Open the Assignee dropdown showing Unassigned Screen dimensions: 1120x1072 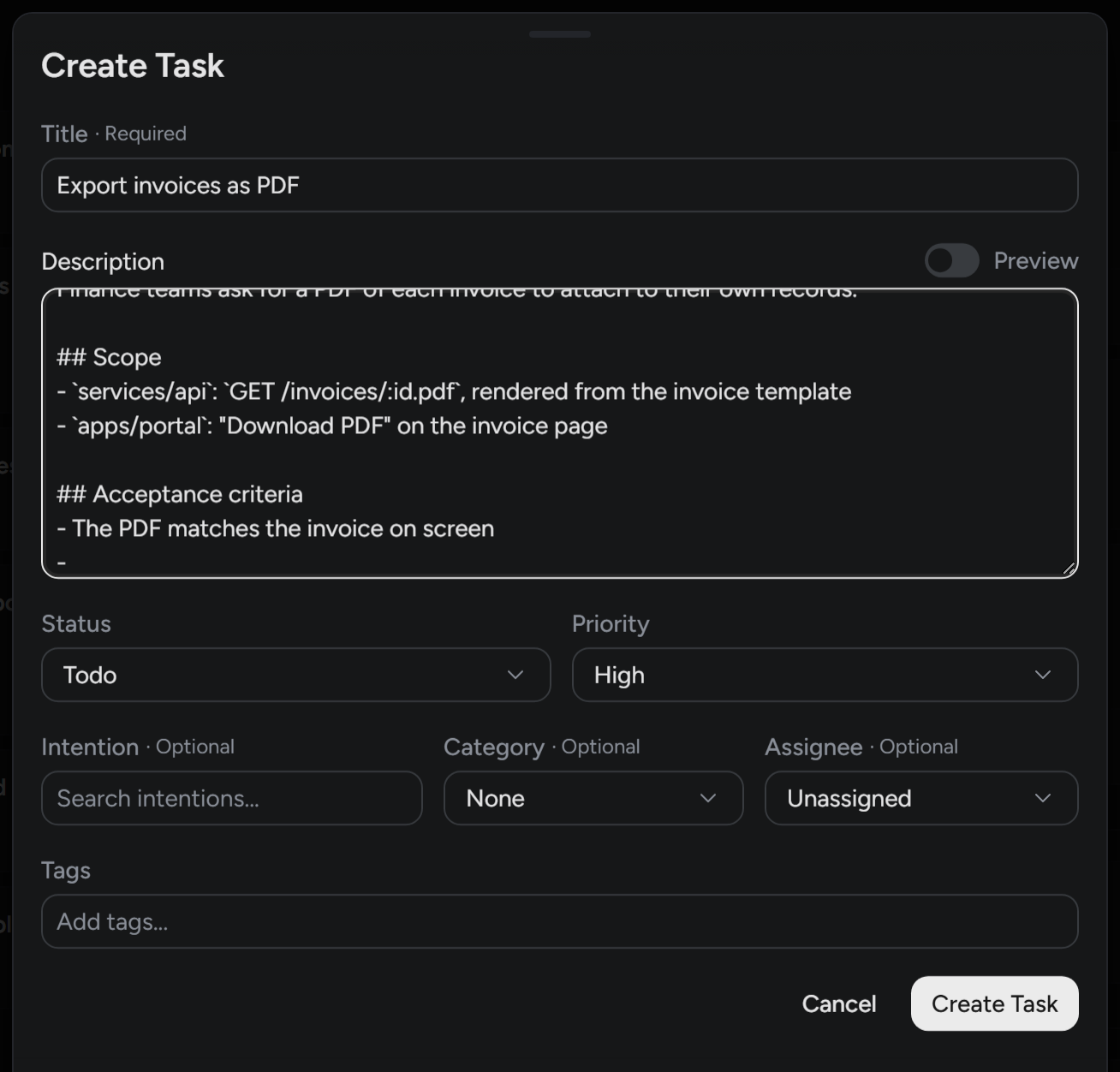tap(920, 798)
